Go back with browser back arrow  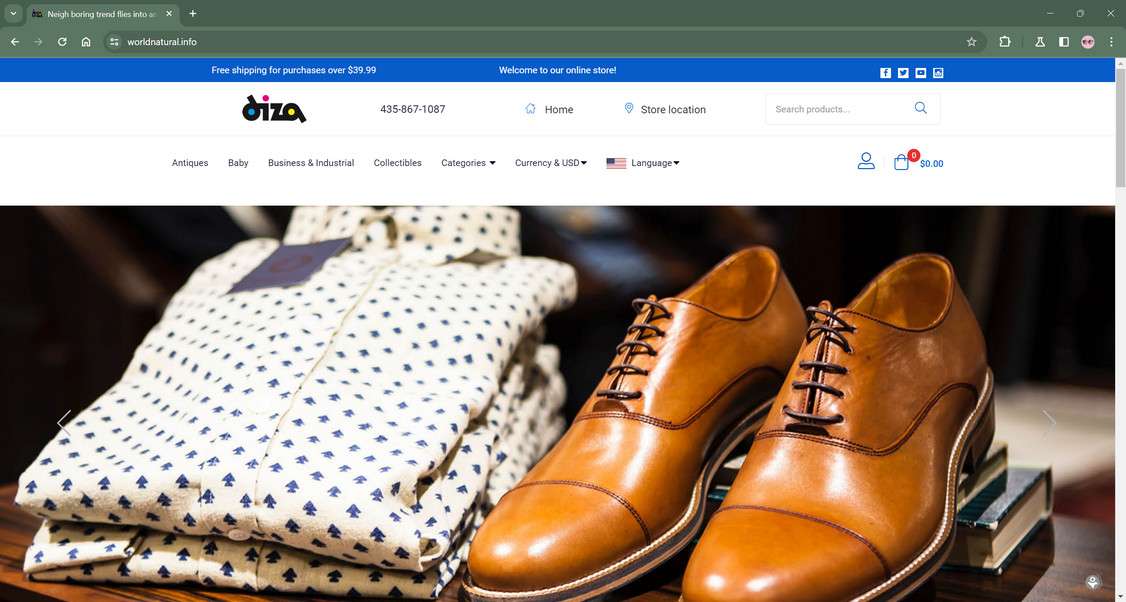(x=15, y=42)
